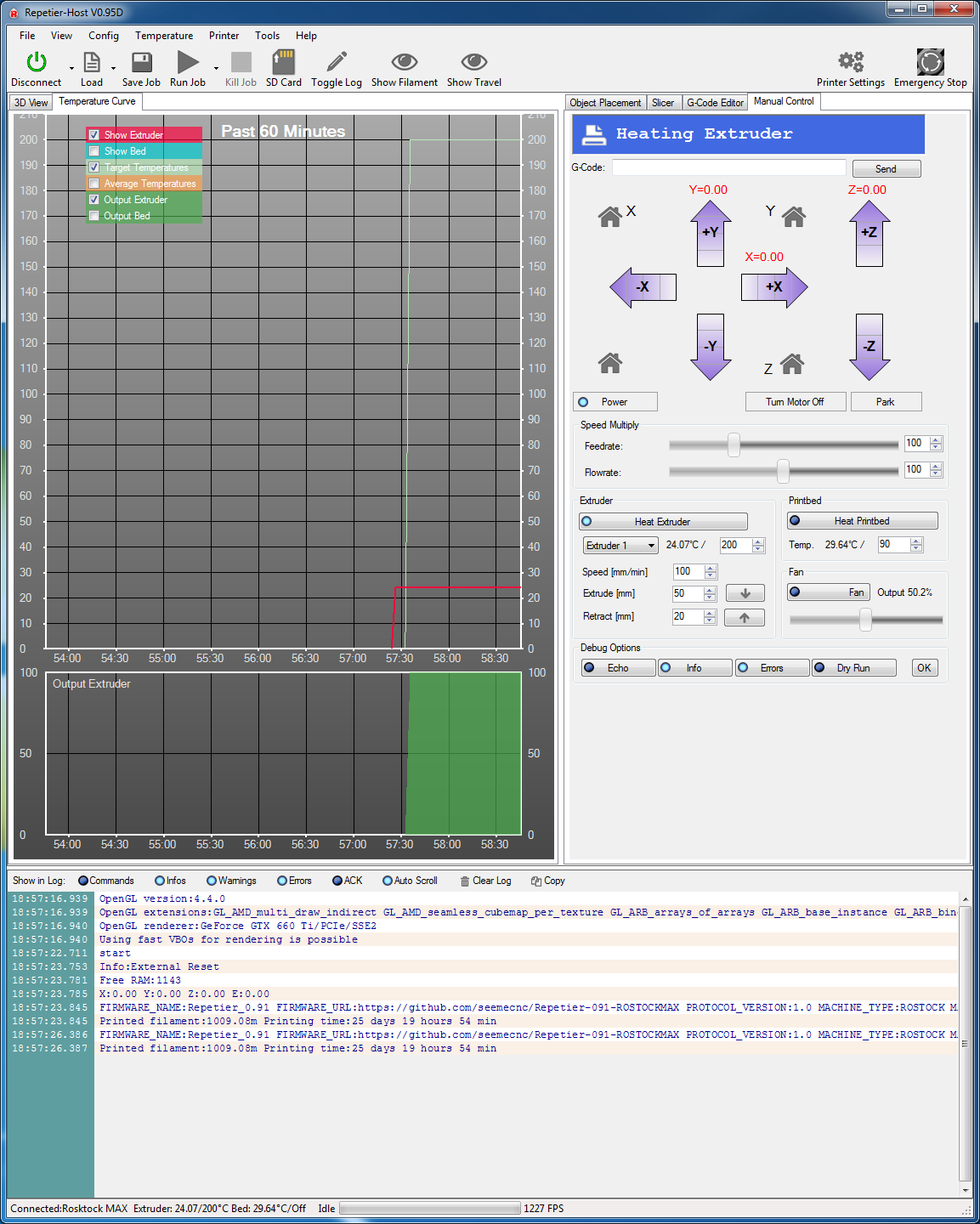Expand the Run Job dropdown arrow

[216, 69]
